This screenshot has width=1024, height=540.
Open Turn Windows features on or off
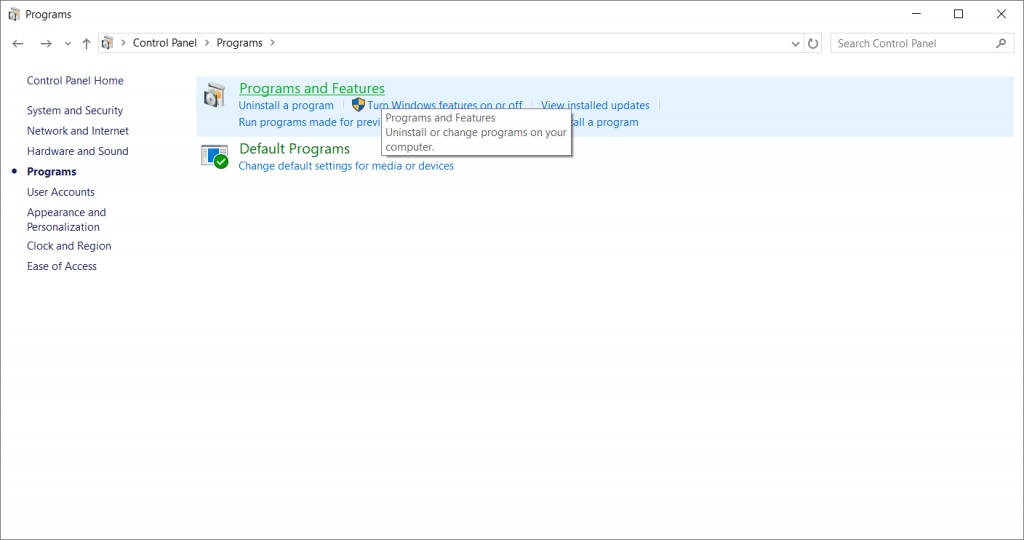coord(445,105)
